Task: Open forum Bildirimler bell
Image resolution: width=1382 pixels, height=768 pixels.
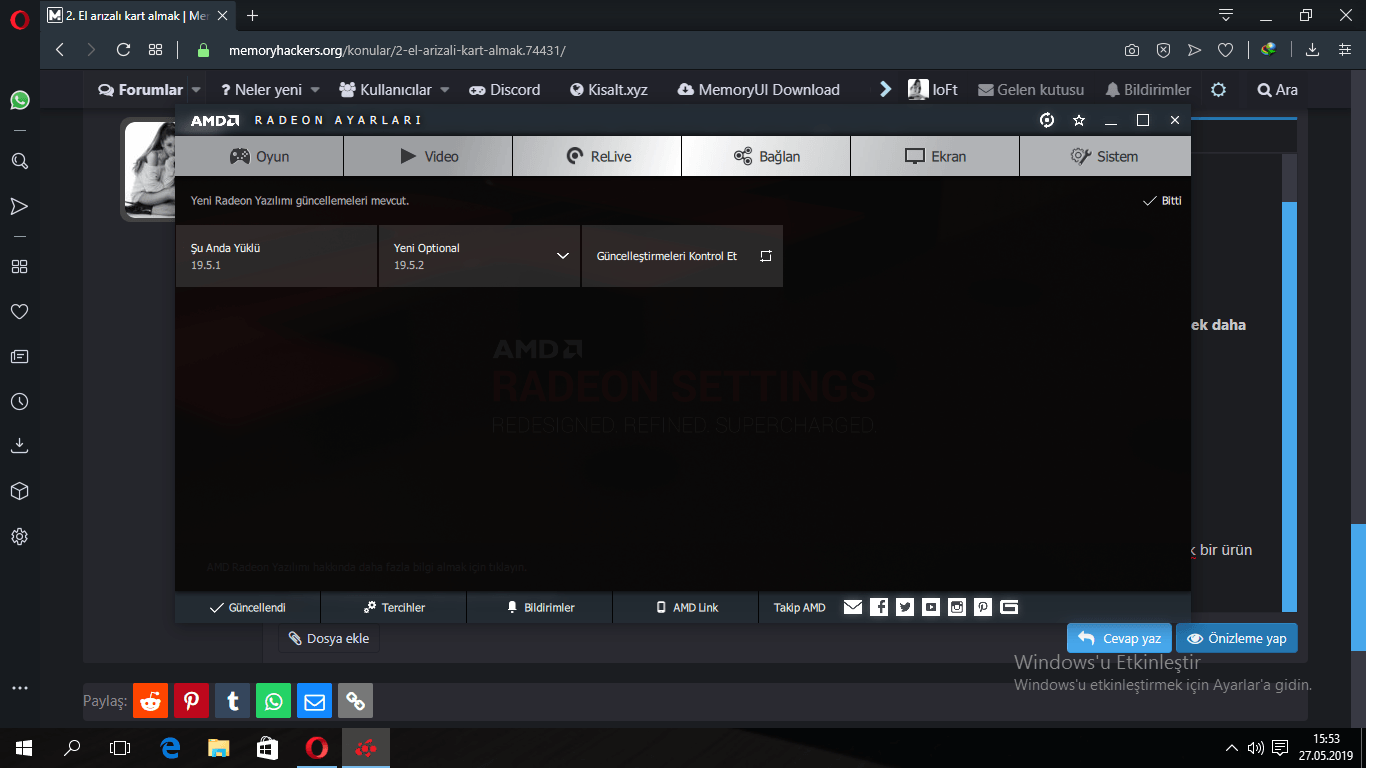Action: pos(1148,90)
